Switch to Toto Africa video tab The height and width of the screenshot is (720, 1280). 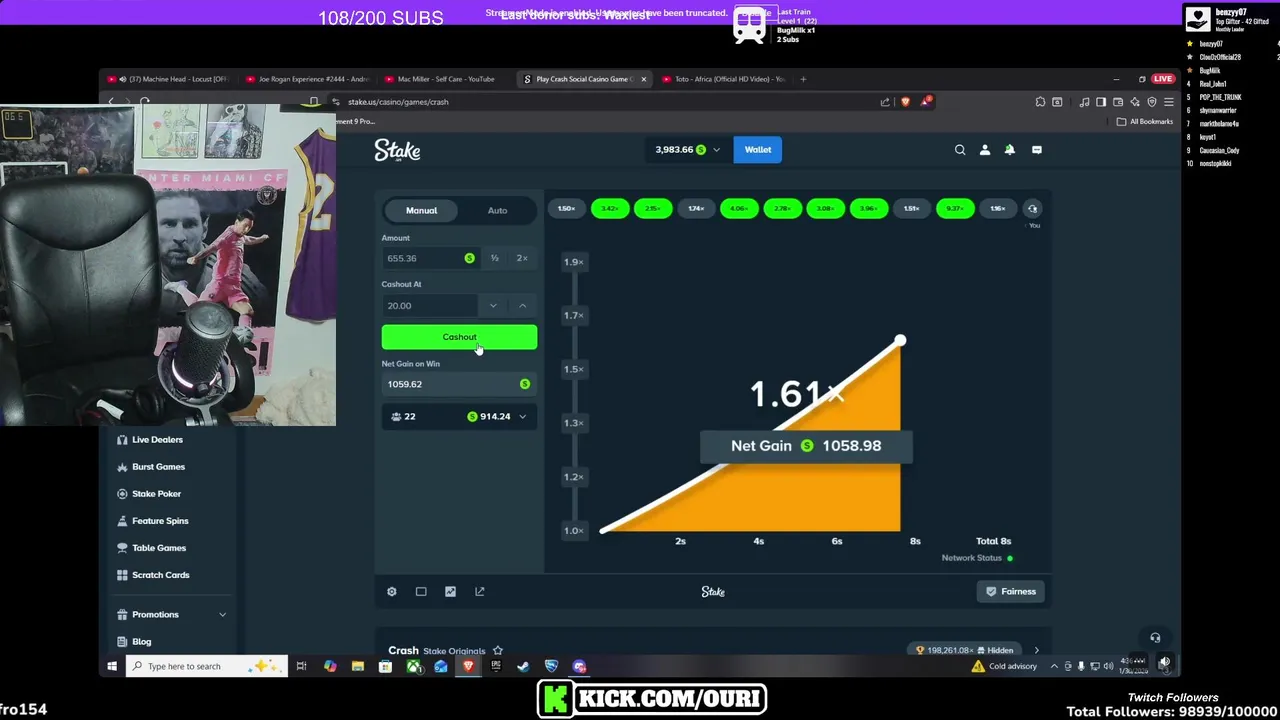click(x=726, y=79)
